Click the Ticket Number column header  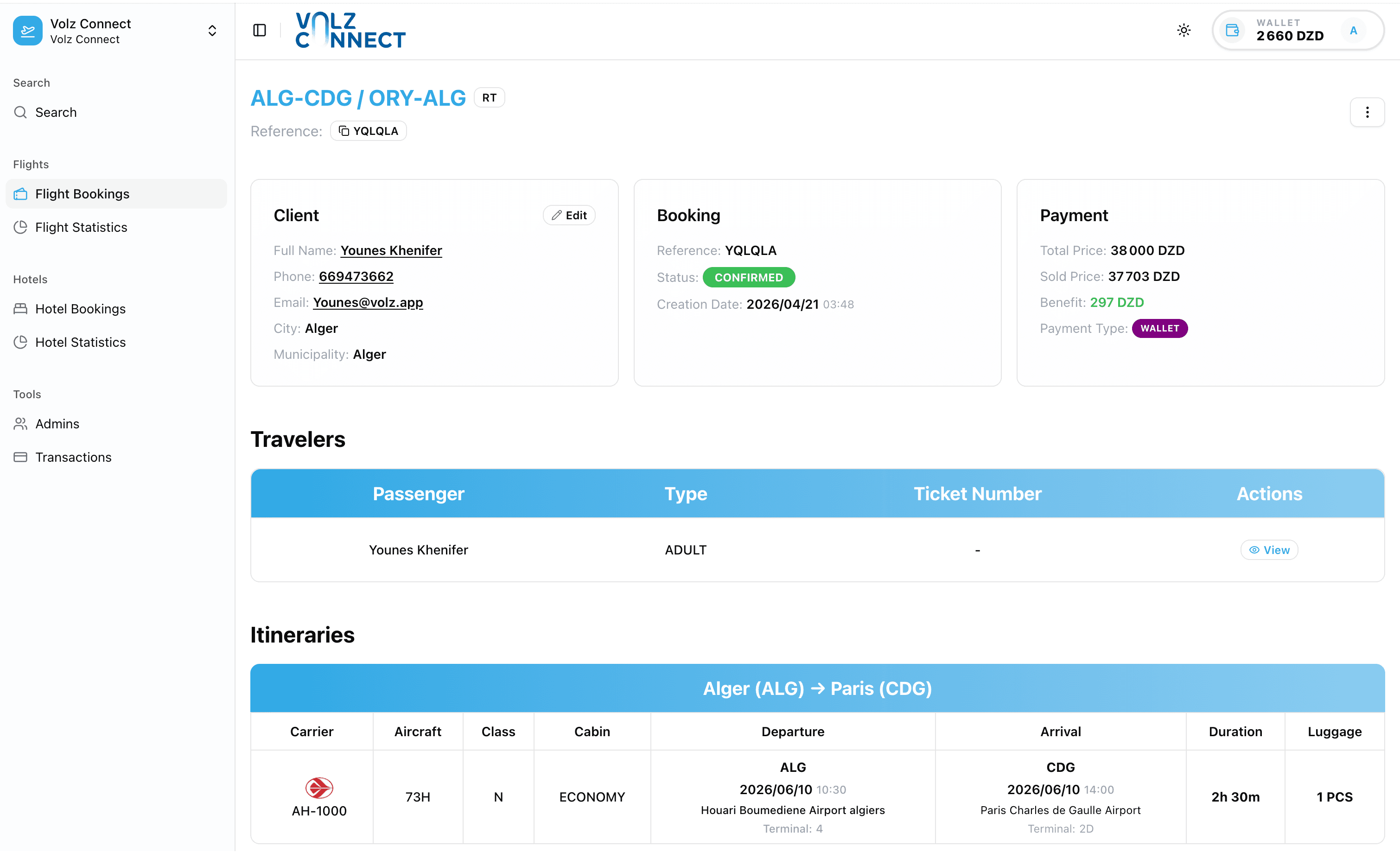click(977, 493)
